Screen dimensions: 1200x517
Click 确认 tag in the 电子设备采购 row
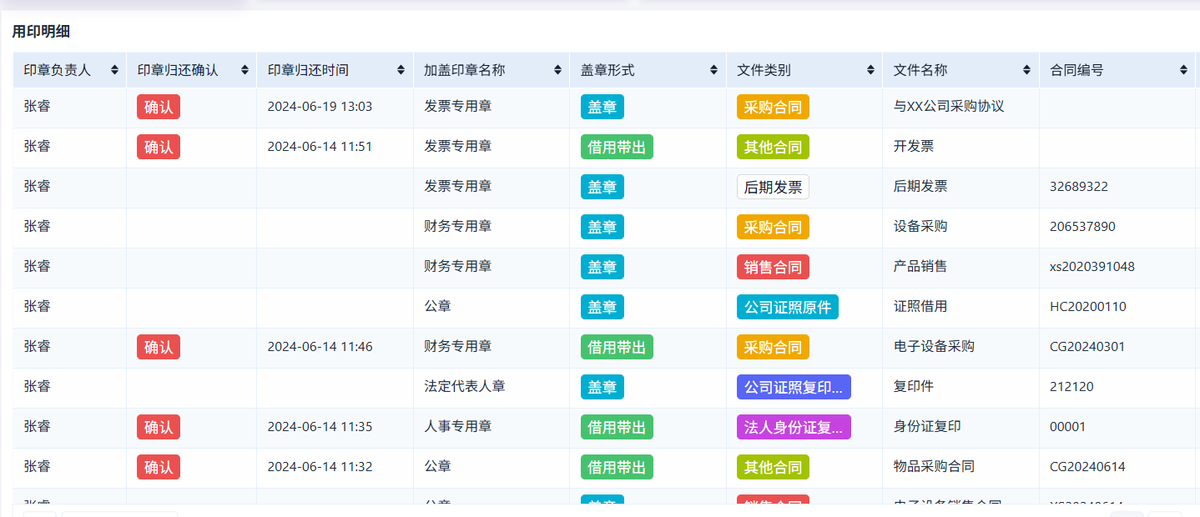[158, 347]
